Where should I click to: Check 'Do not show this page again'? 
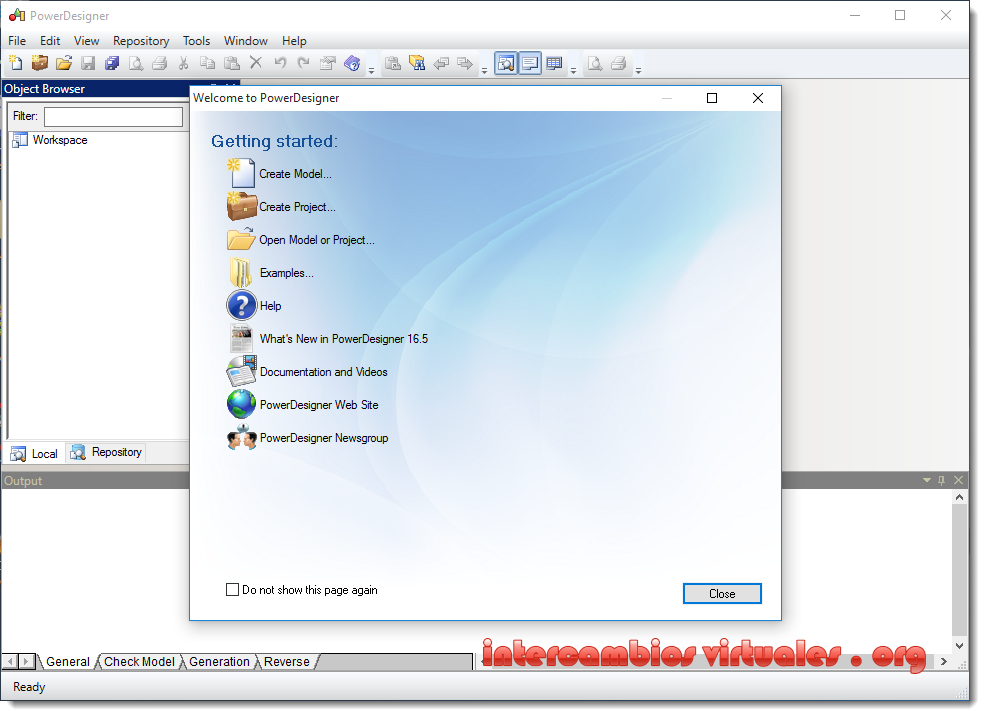pyautogui.click(x=232, y=590)
